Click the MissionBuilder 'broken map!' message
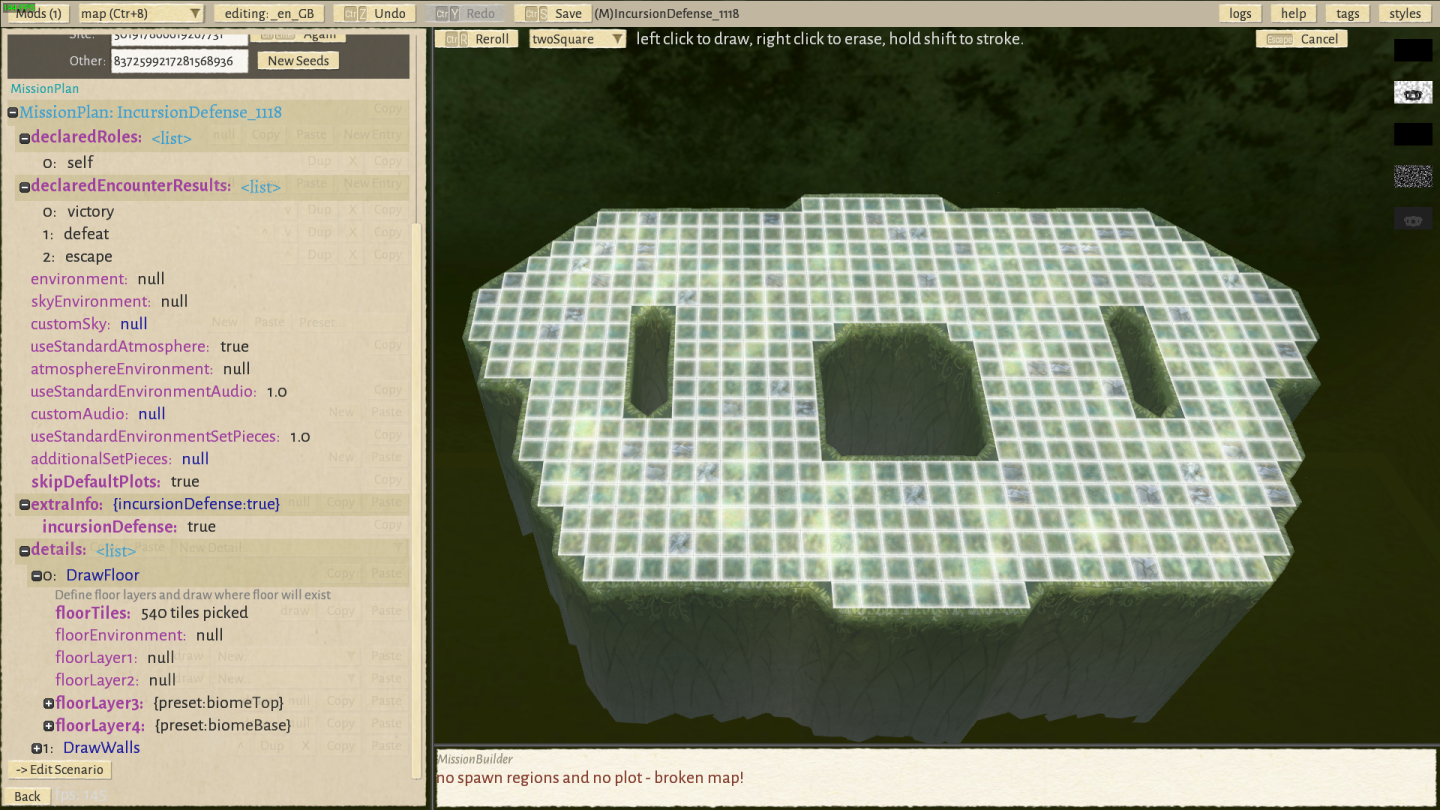 (590, 777)
